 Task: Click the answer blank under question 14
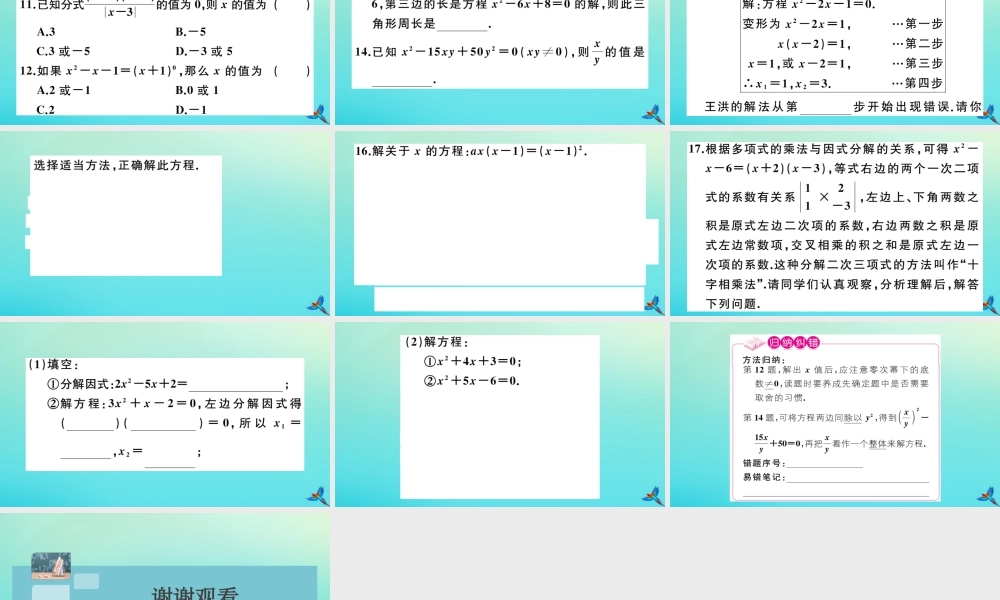(402, 81)
